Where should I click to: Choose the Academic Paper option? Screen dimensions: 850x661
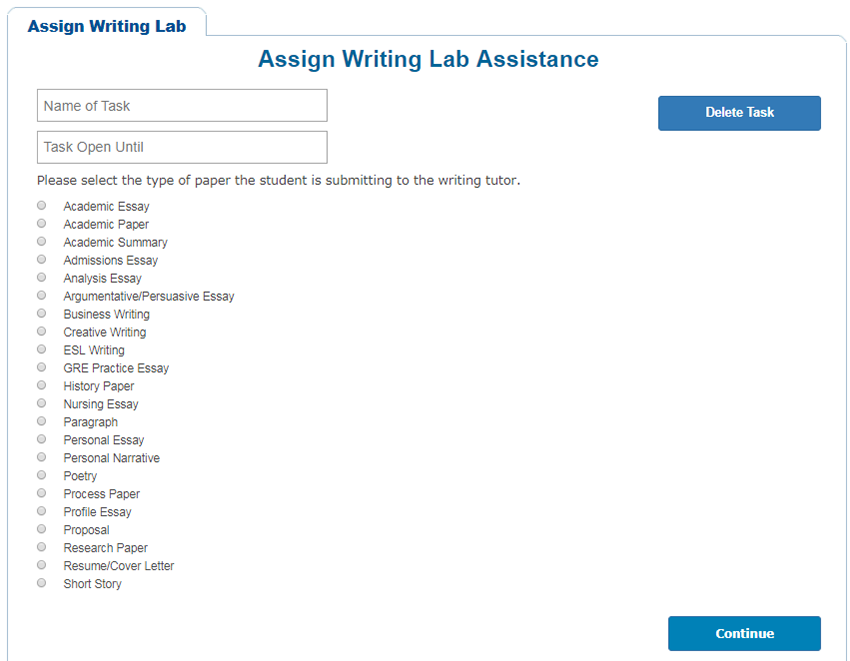[41, 223]
